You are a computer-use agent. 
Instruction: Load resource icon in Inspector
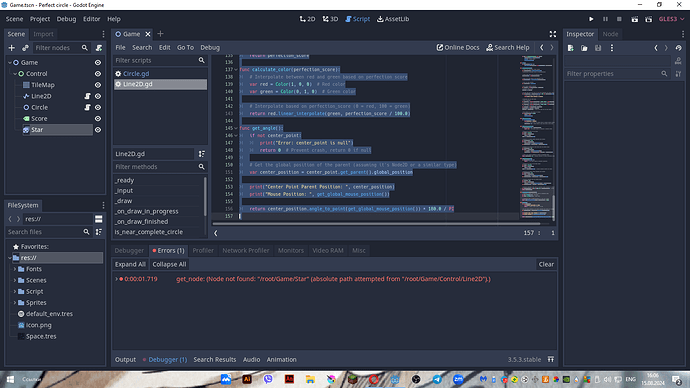584,48
